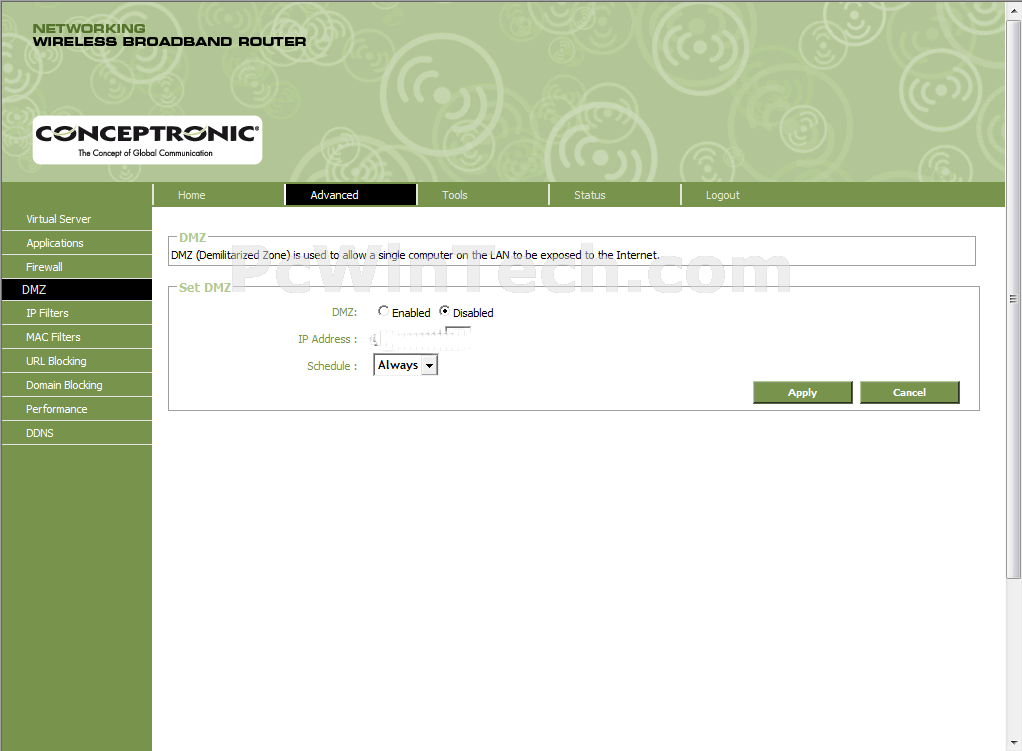Image resolution: width=1022 pixels, height=751 pixels.
Task: Click the page vertical scrollbar thumb
Action: pyautogui.click(x=1014, y=299)
